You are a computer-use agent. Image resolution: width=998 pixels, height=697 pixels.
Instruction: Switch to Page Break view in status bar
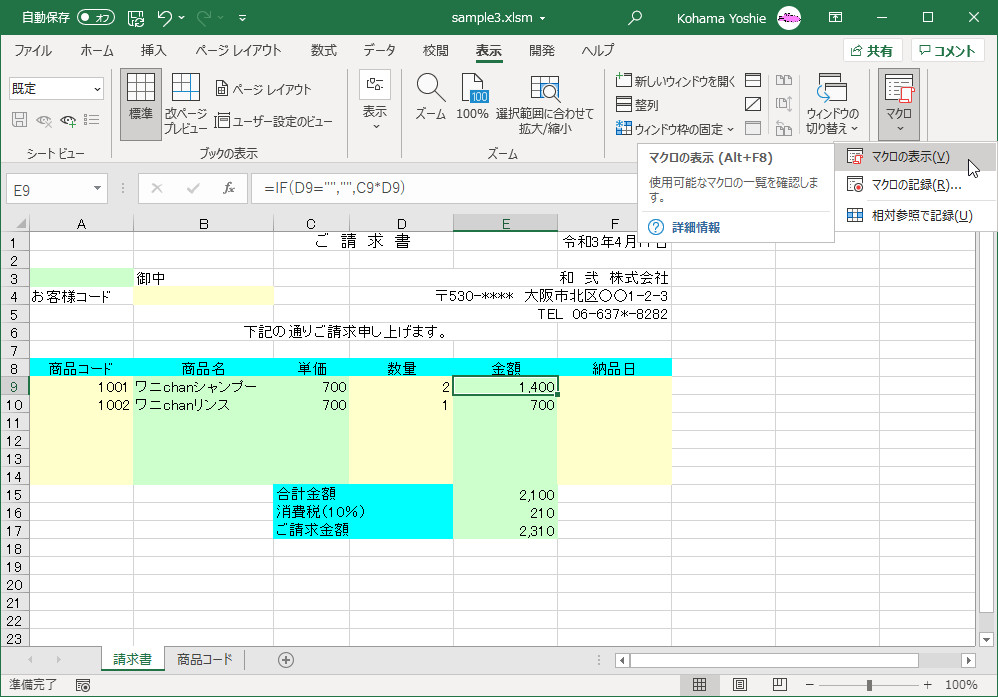click(778, 685)
